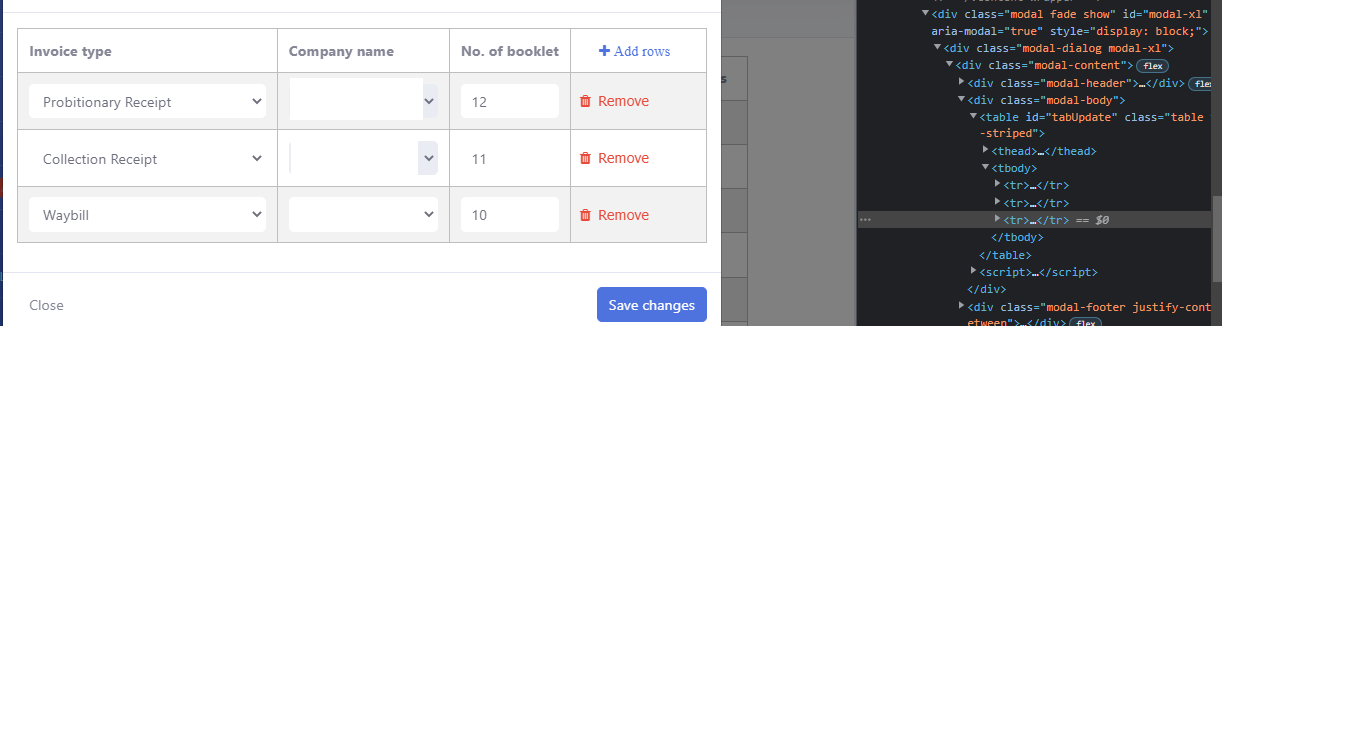1361x736 pixels.
Task: Click the three-dots icon beside selected tr node
Action: point(865,220)
